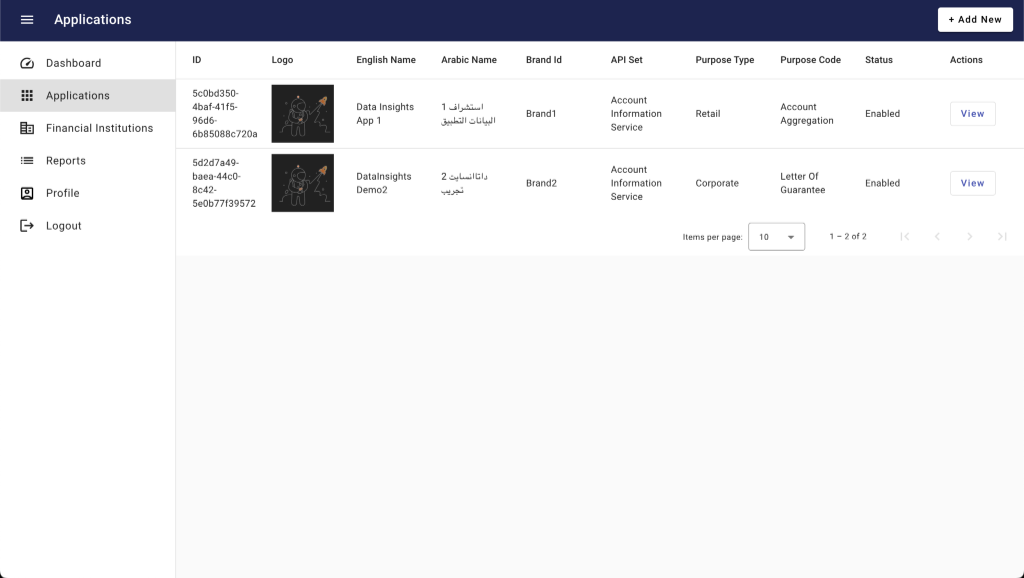
Task: Select the Applications grid icon in sidebar
Action: [x=27, y=95]
